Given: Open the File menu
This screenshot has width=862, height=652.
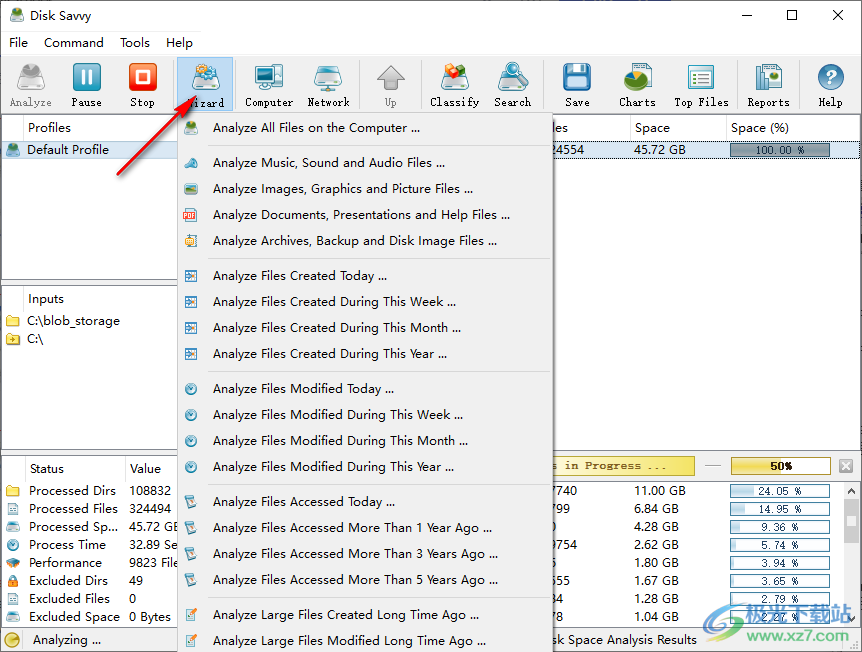Looking at the screenshot, I should tap(18, 42).
